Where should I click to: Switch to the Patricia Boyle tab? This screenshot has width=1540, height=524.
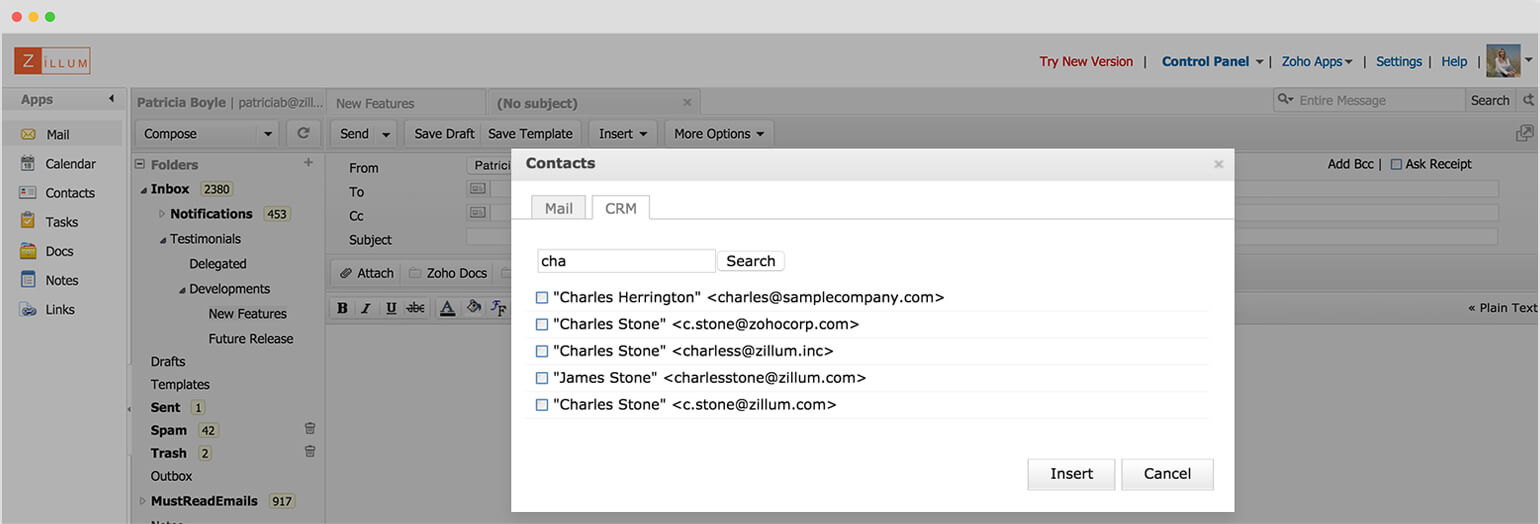[x=229, y=102]
